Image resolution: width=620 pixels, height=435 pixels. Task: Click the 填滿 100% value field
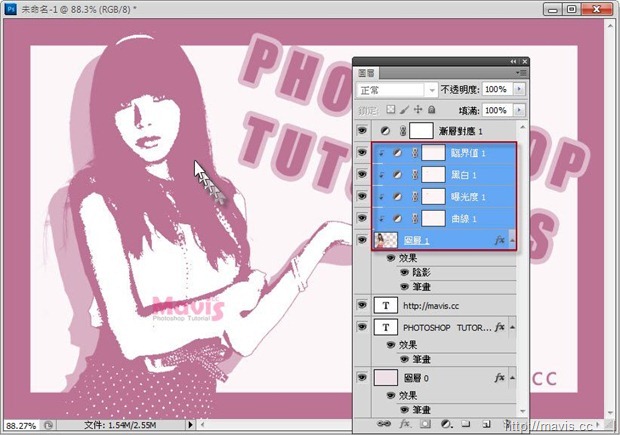497,110
